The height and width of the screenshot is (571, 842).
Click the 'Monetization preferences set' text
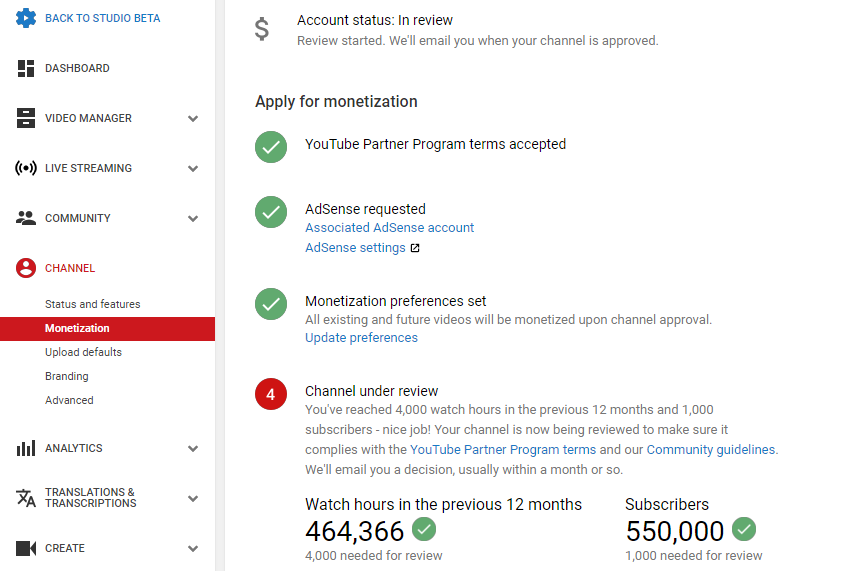pyautogui.click(x=396, y=301)
